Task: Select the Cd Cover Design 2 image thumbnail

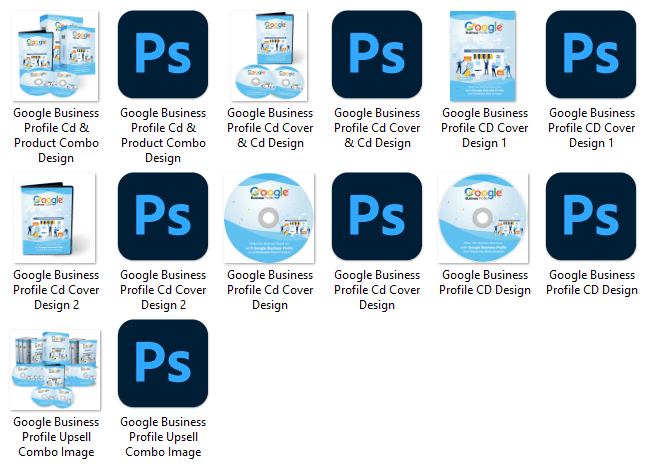Action: click(55, 218)
